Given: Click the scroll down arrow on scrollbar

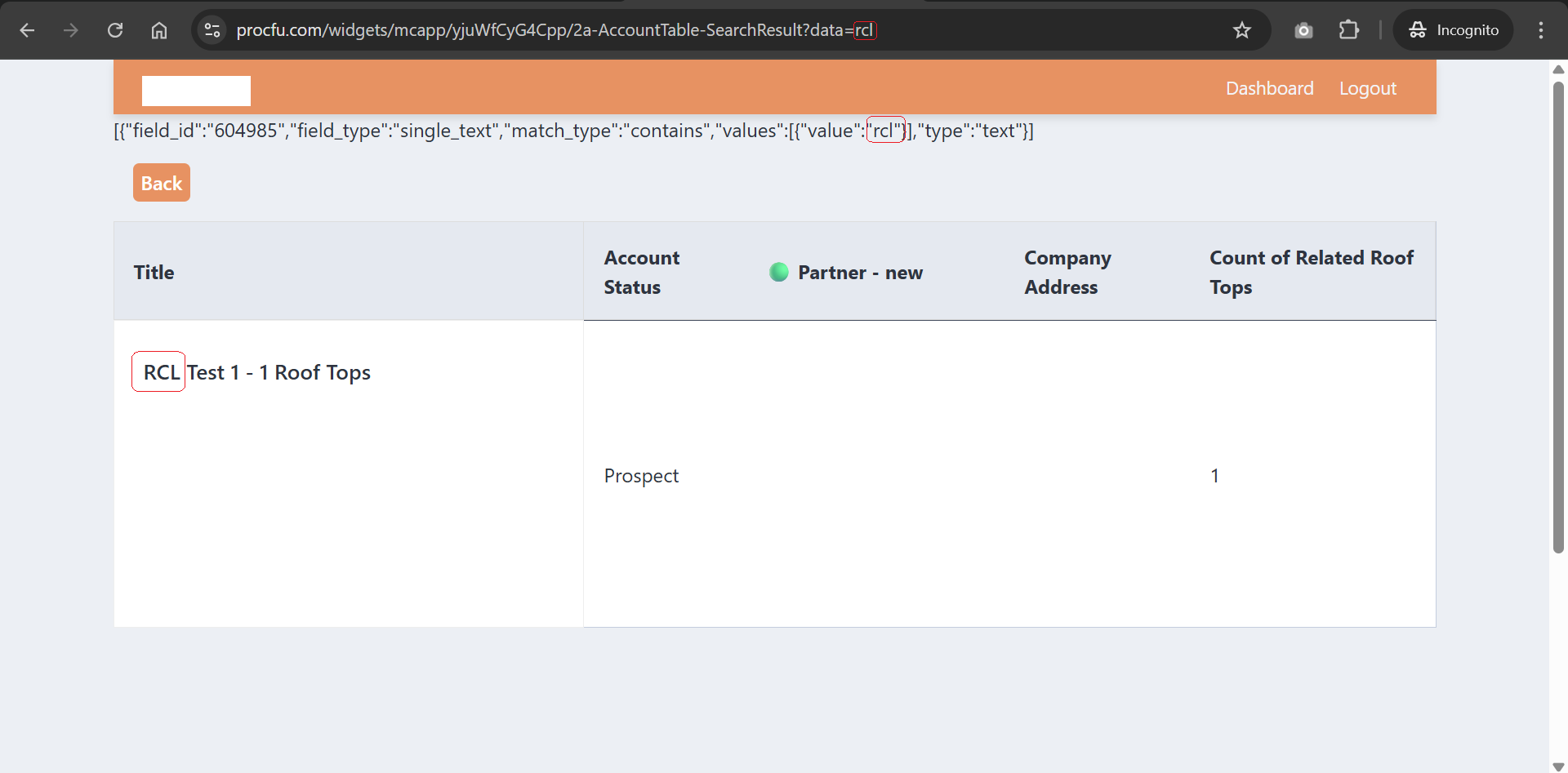Looking at the screenshot, I should point(1557,766).
